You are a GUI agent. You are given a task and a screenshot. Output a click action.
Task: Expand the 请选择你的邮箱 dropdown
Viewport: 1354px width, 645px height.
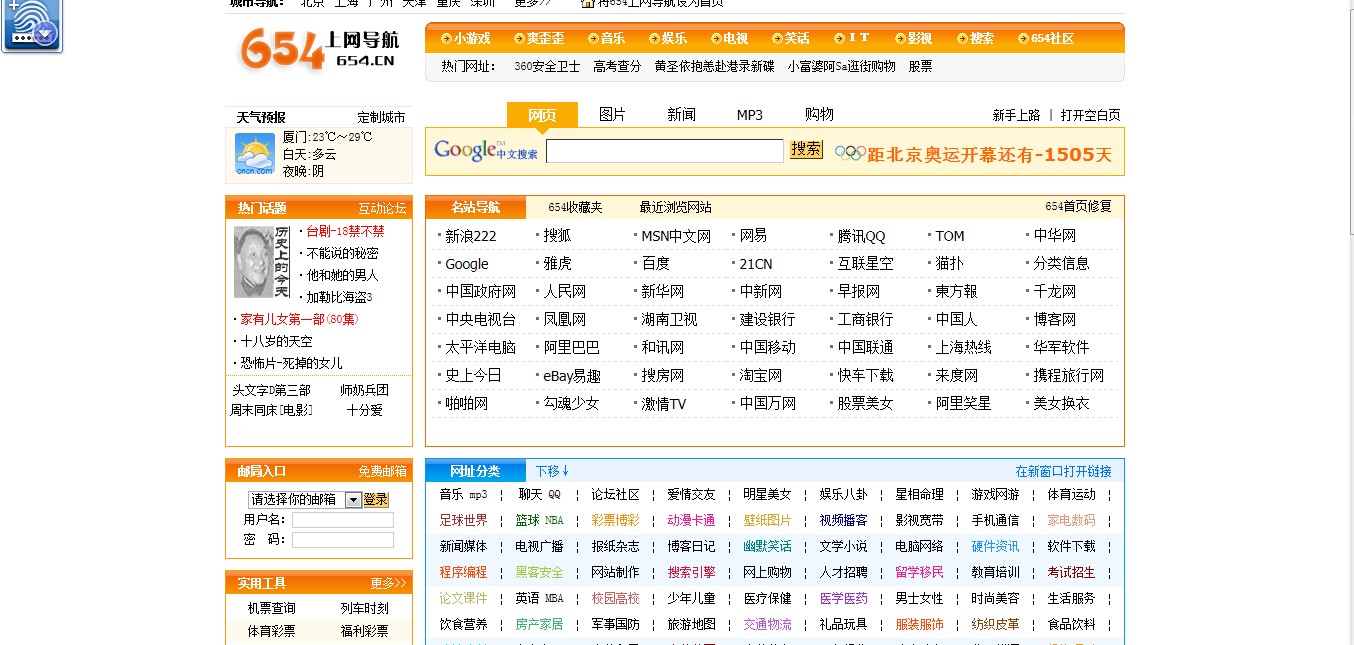click(305, 499)
